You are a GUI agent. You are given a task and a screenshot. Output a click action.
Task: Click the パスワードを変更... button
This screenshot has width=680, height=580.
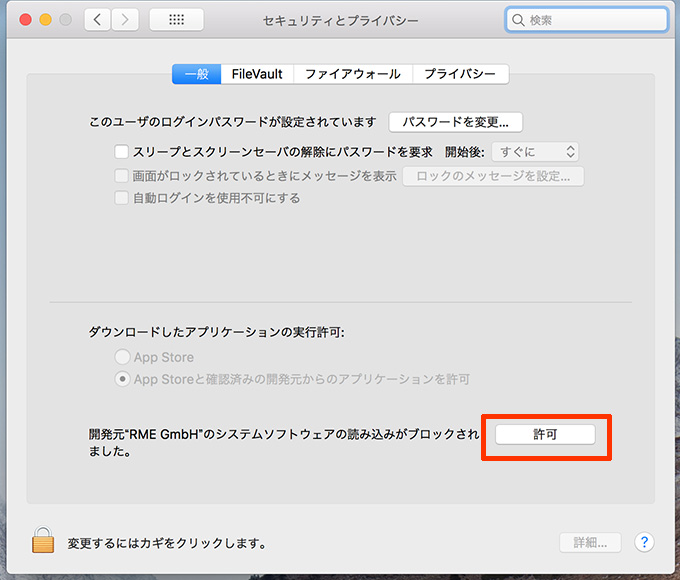coord(456,122)
